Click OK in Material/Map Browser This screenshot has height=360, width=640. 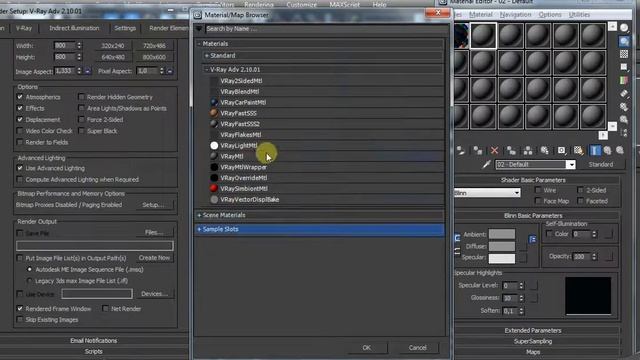coord(367,348)
